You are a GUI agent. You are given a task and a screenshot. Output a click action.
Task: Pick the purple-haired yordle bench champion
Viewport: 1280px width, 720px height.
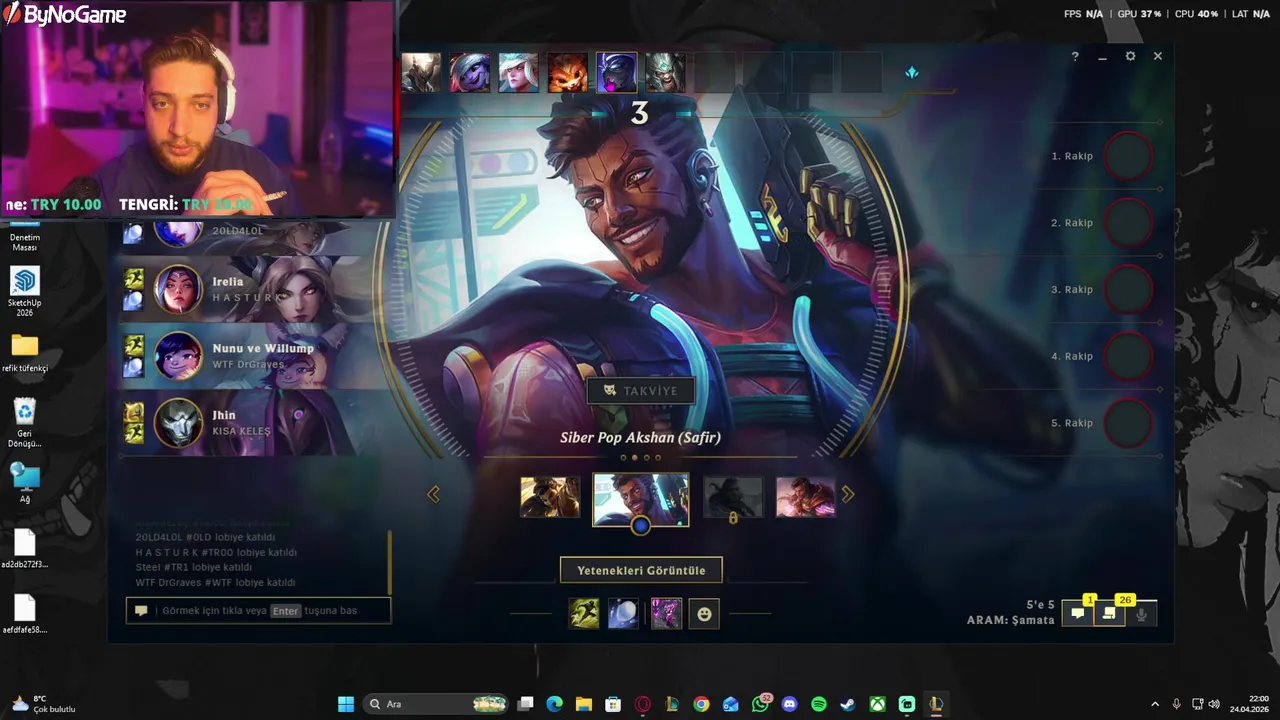click(470, 73)
